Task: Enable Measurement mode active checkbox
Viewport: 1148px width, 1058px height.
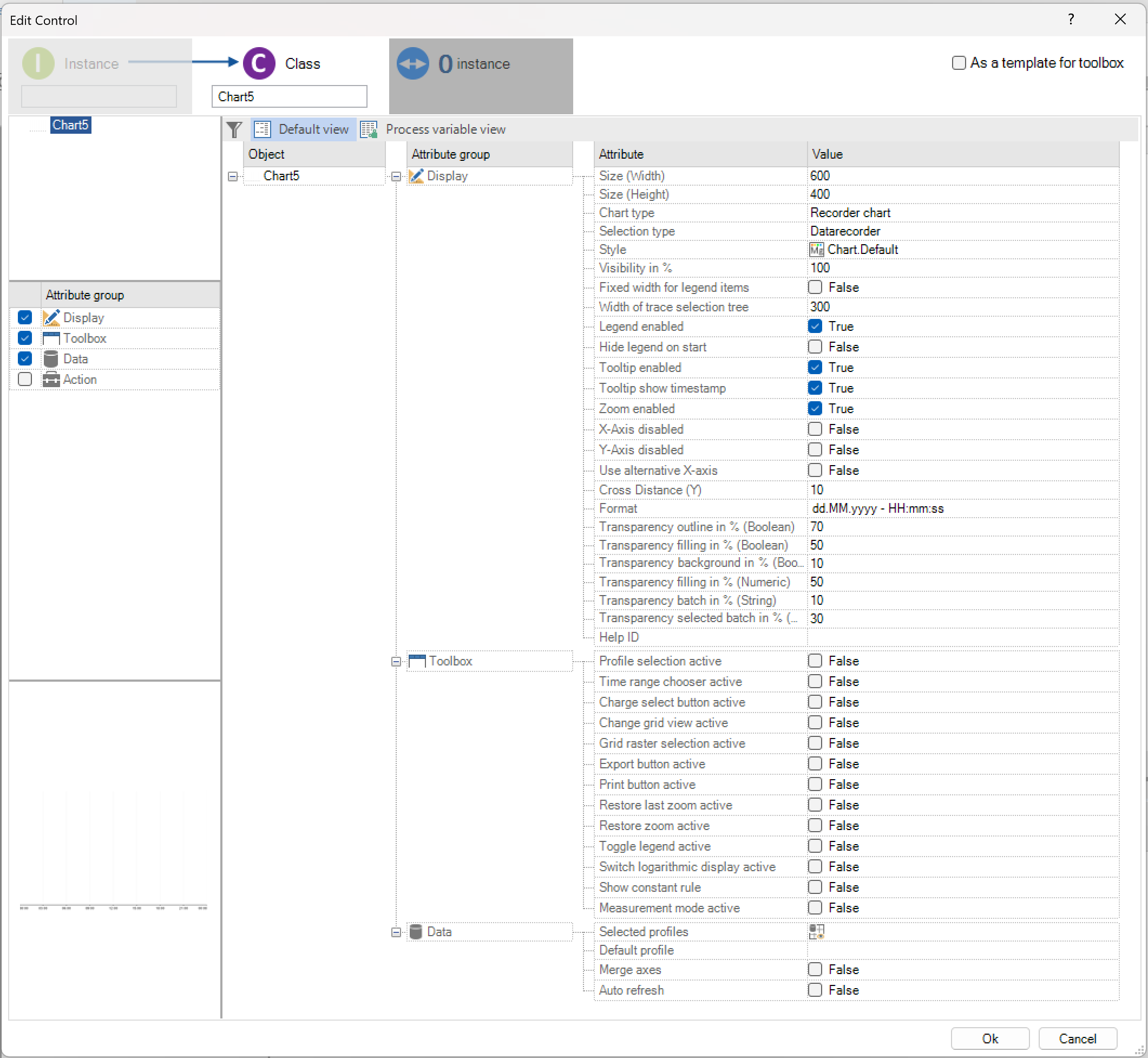Action: [815, 907]
